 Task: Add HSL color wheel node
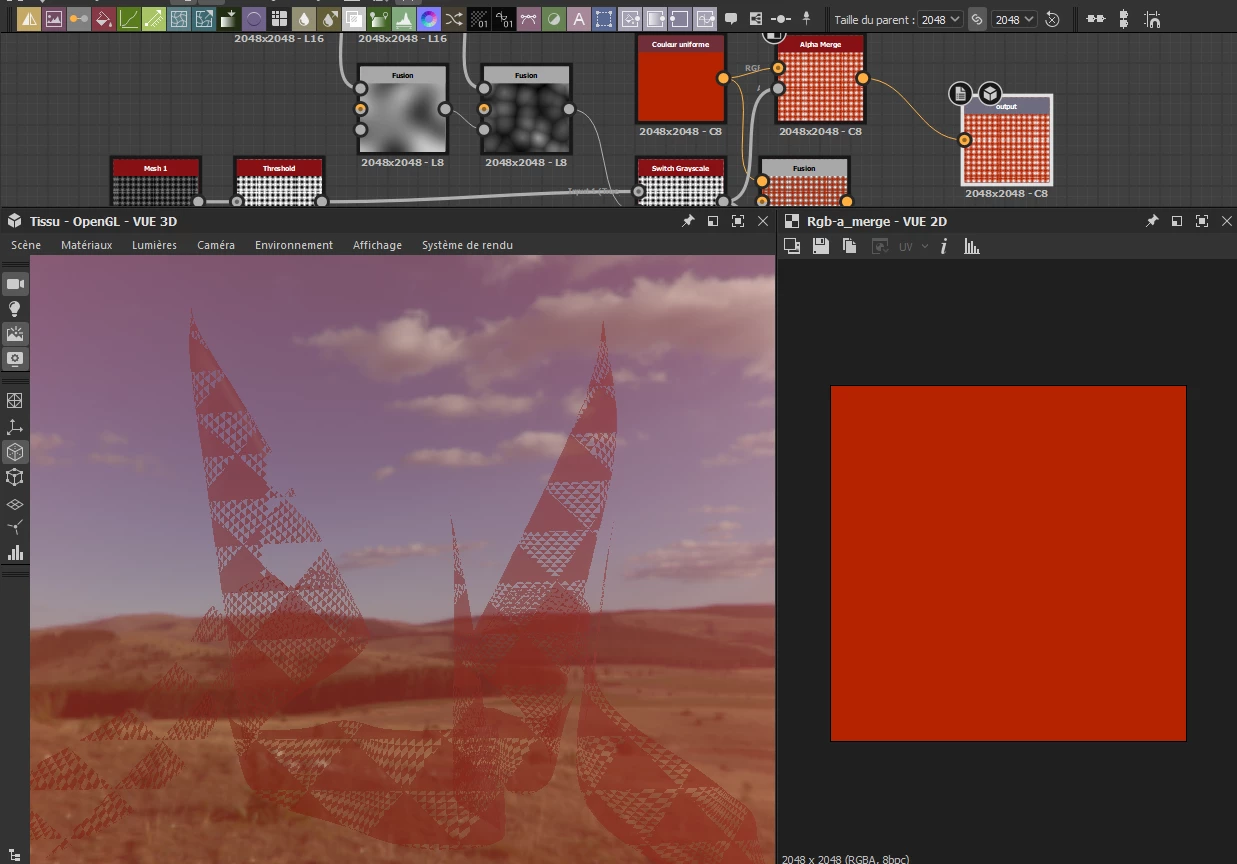(429, 18)
